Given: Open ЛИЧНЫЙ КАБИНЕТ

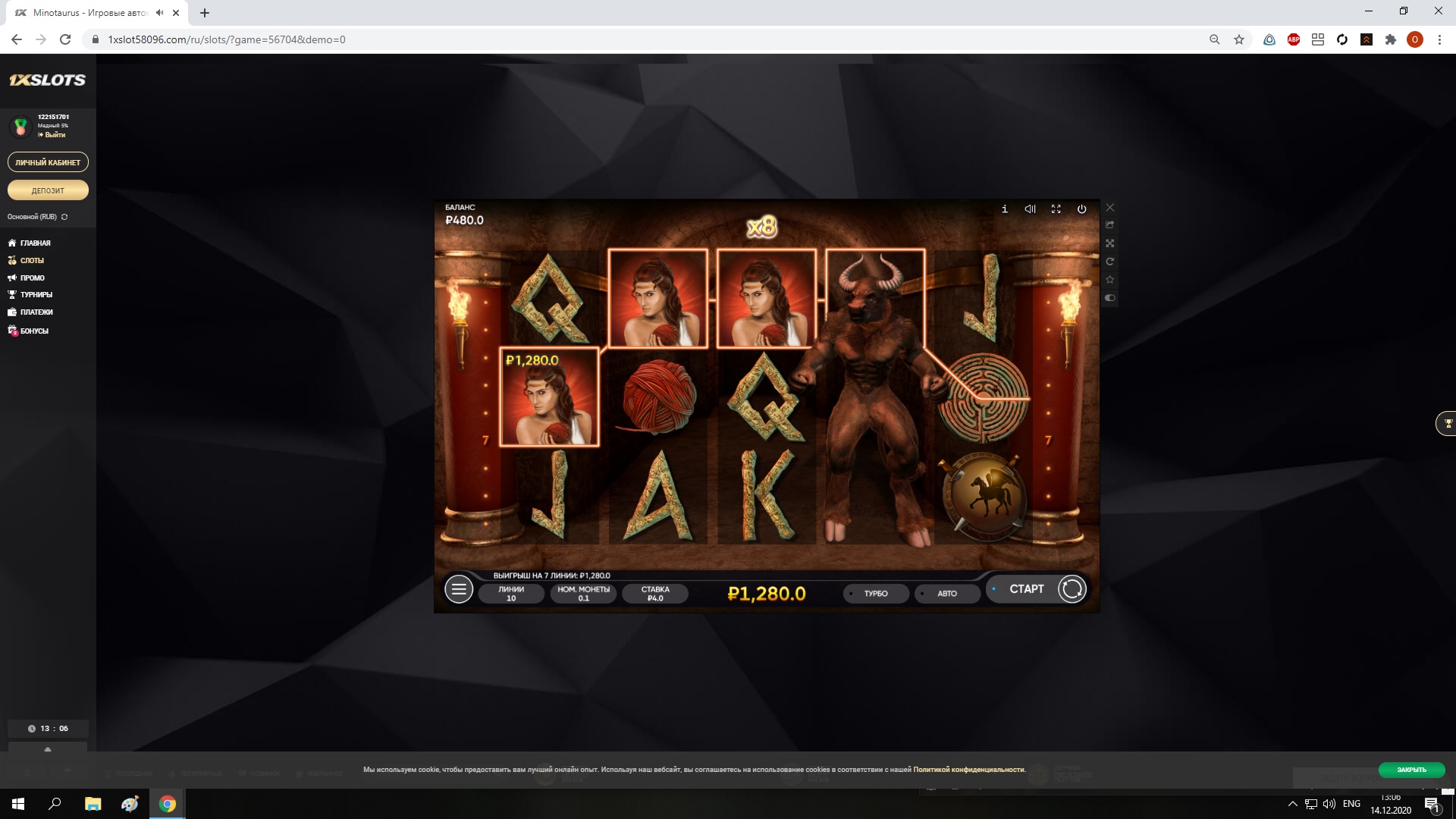Looking at the screenshot, I should tap(48, 162).
